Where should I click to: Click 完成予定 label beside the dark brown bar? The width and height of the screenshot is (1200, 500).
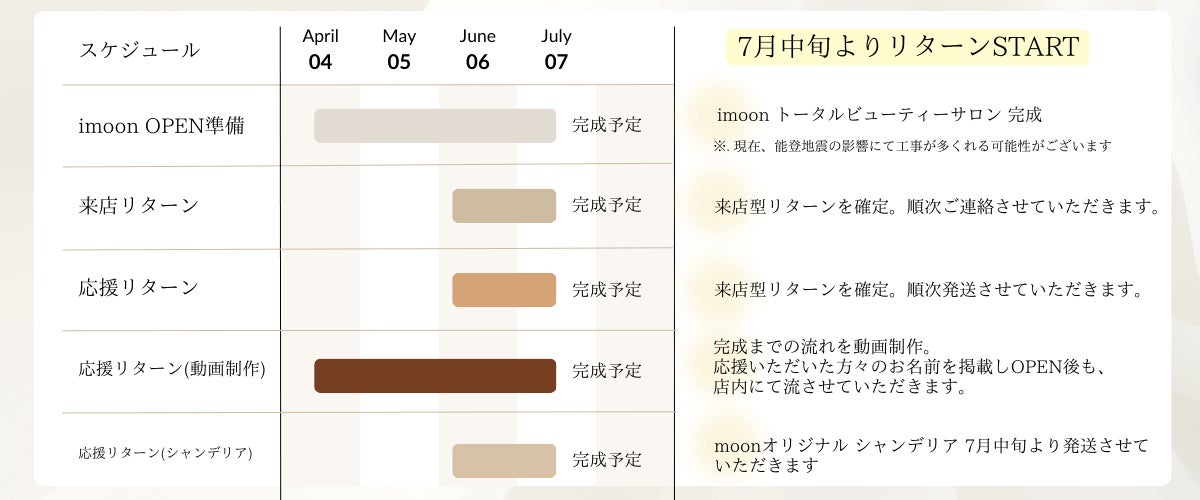(x=607, y=371)
